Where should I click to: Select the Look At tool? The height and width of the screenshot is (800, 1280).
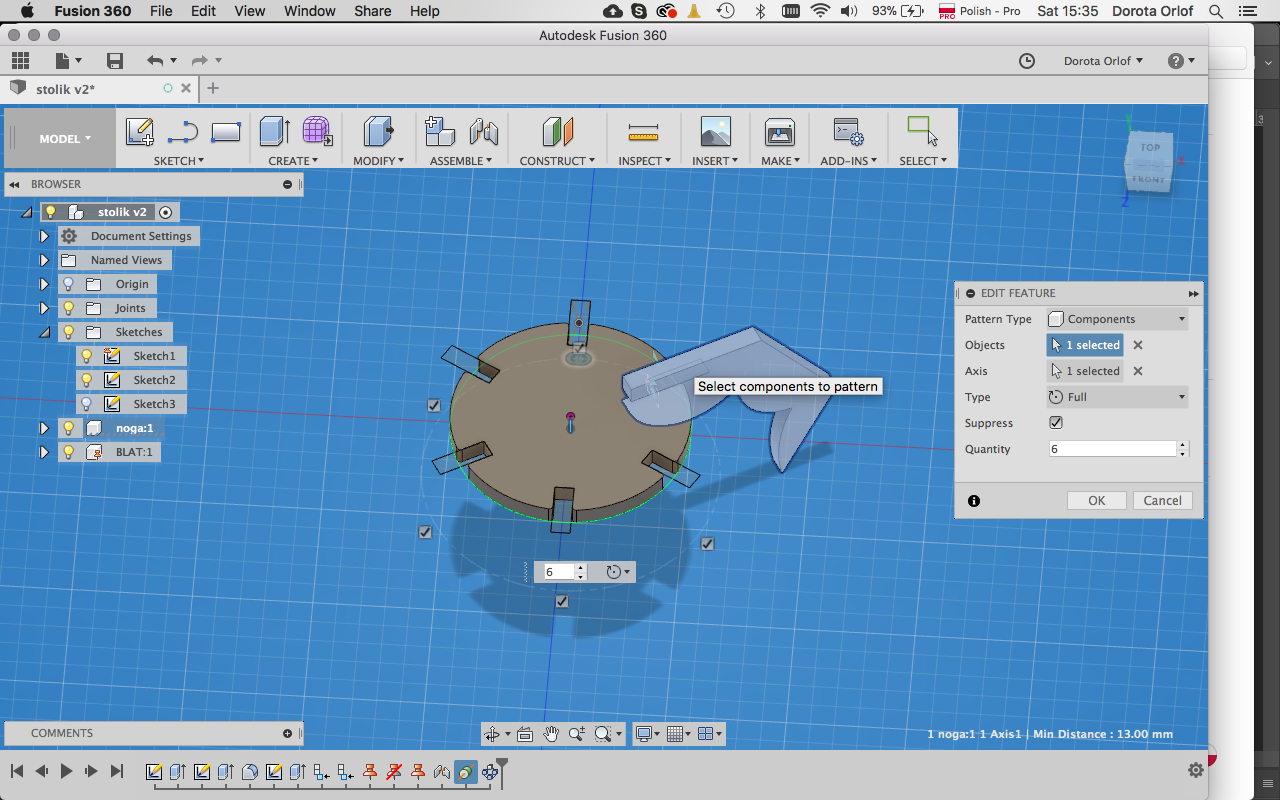click(524, 733)
